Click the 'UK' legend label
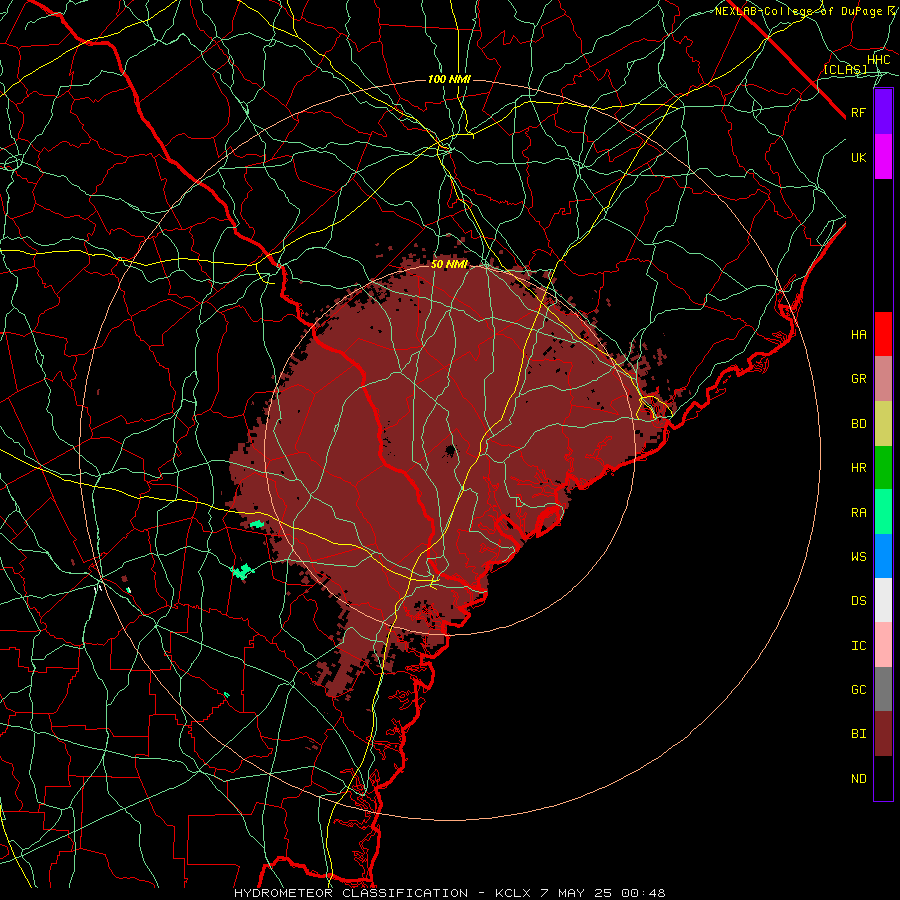The width and height of the screenshot is (900, 900). click(x=859, y=157)
